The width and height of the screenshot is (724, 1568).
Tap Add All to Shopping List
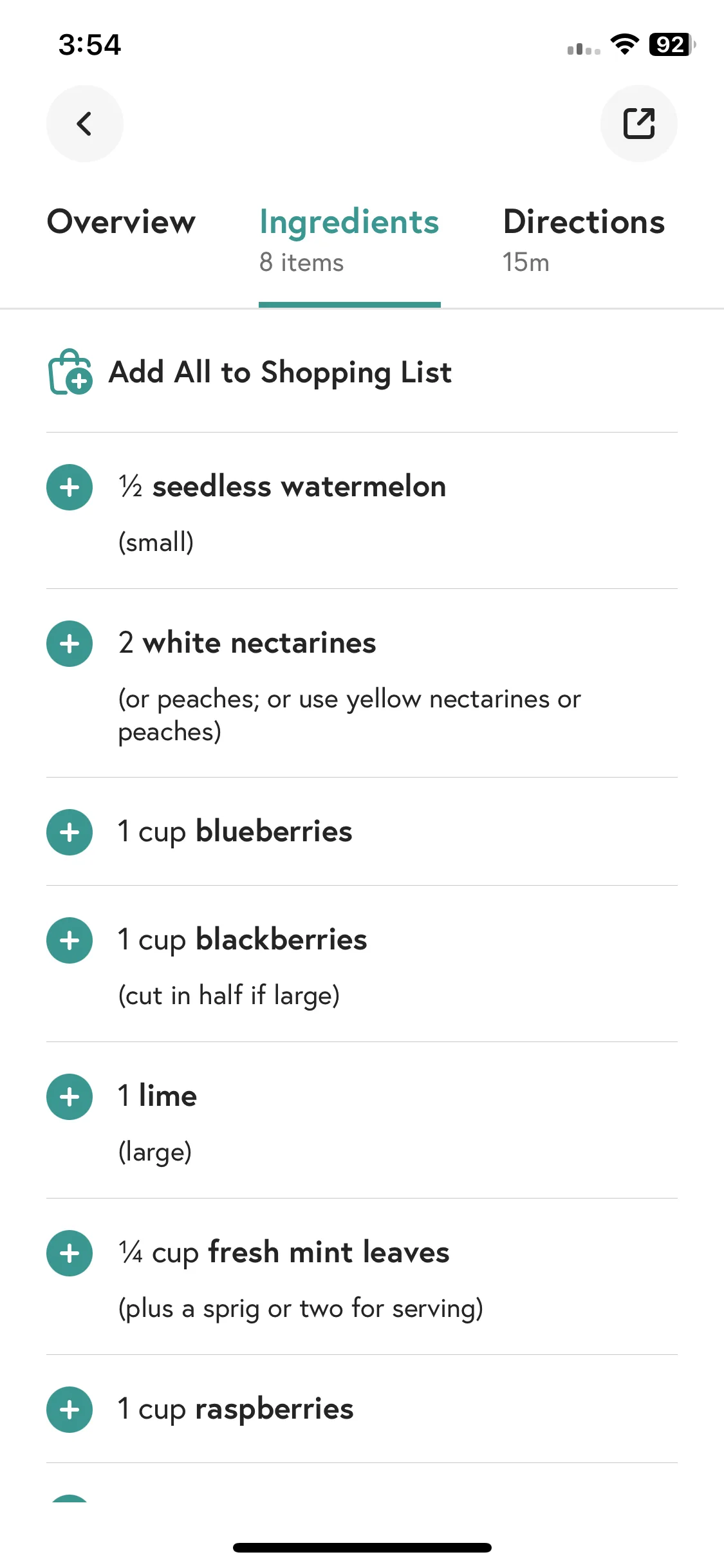point(281,373)
